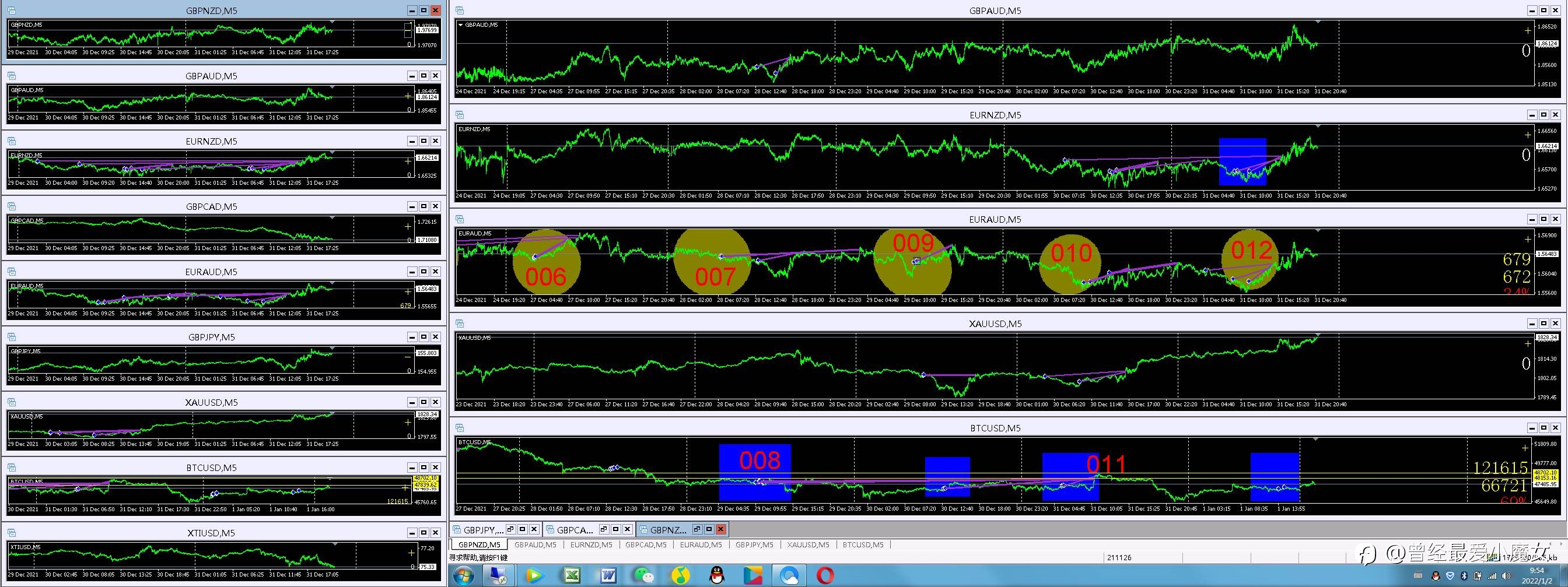Launch Opera browser from the taskbar
Screen dimensions: 1568x587
click(x=825, y=575)
